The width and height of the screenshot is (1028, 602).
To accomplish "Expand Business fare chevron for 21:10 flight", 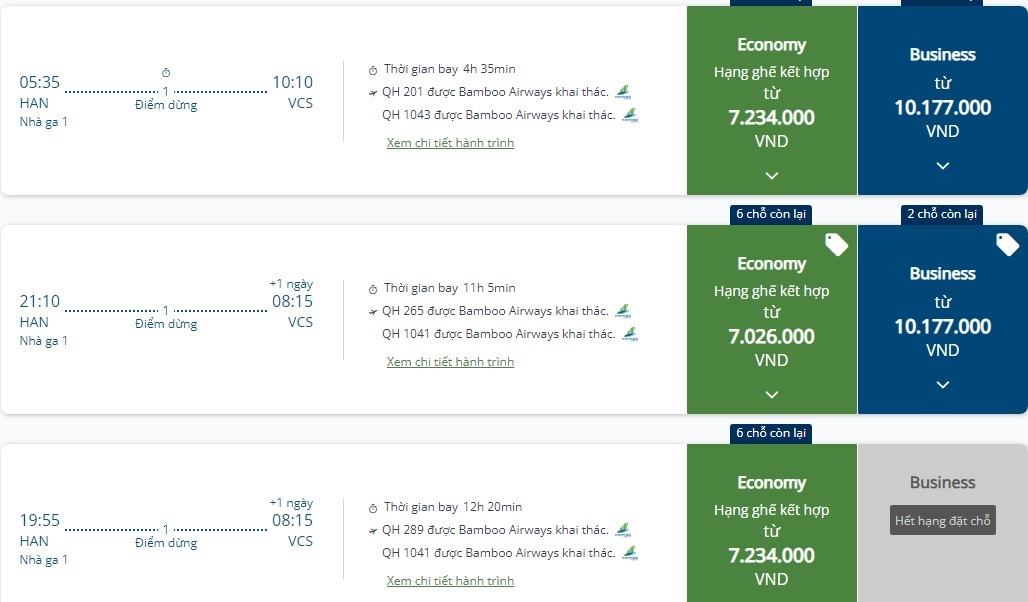I will pos(942,384).
